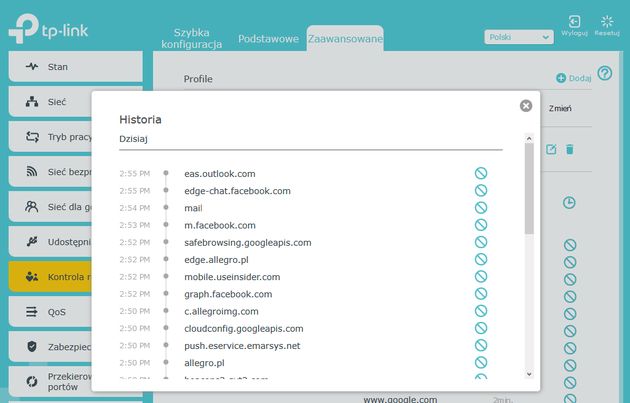The height and width of the screenshot is (403, 630).
Task: Delete profile with trash icon
Action: coord(570,149)
